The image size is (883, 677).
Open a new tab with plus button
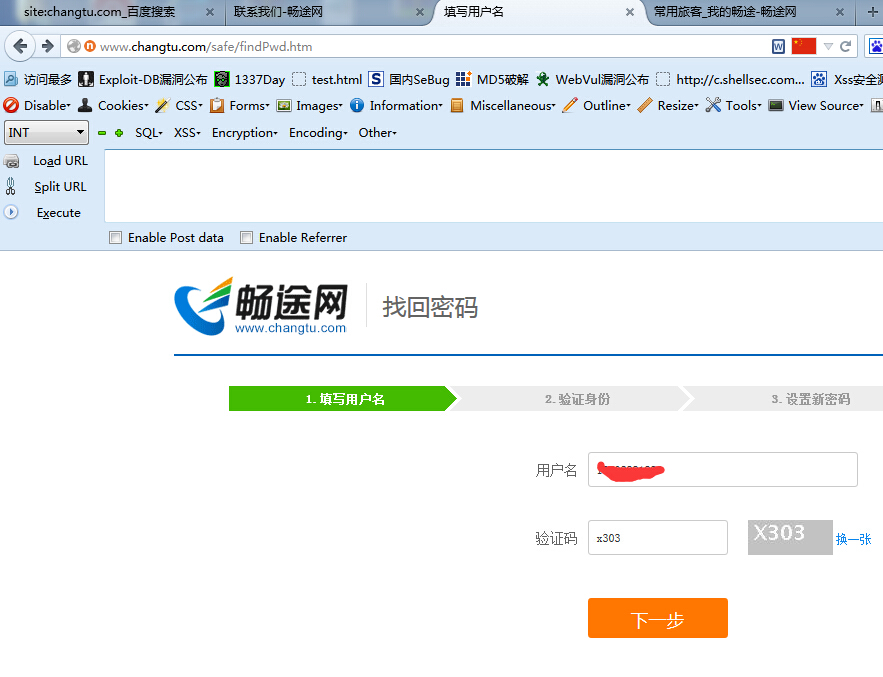(871, 12)
